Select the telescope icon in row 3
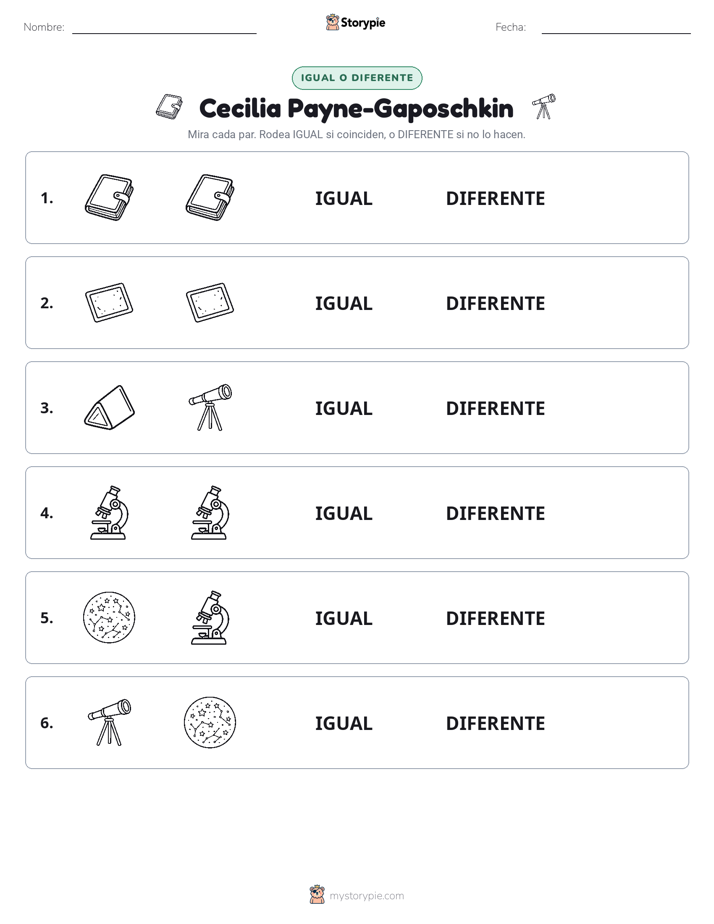This screenshot has width=714, height=924. click(210, 407)
